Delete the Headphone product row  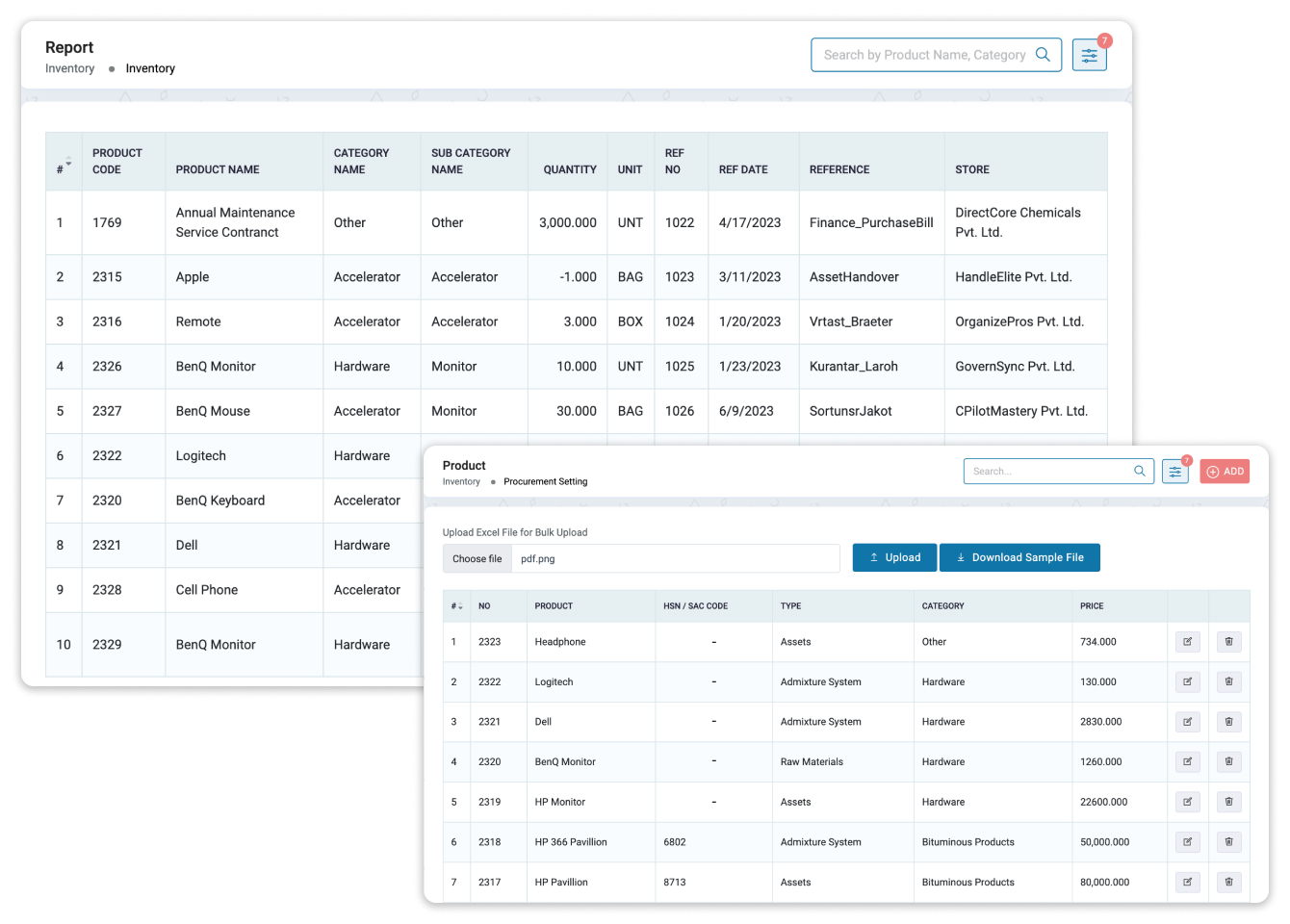coord(1228,641)
